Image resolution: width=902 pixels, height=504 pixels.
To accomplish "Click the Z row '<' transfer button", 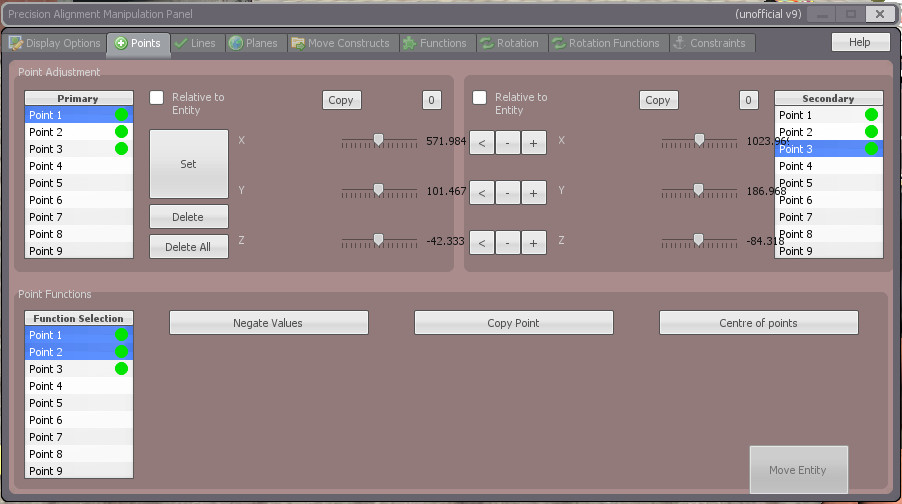I will 482,243.
